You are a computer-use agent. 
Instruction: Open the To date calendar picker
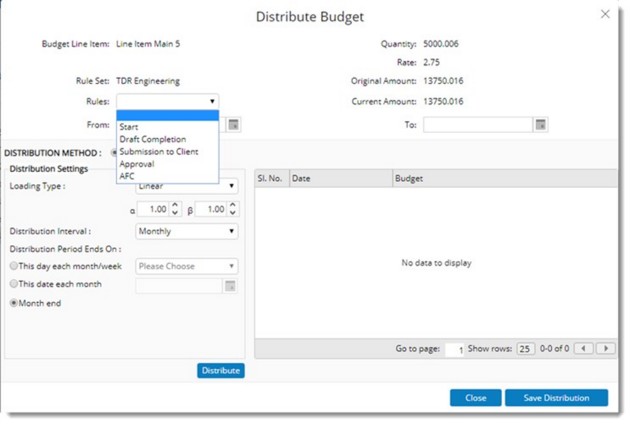(540, 125)
